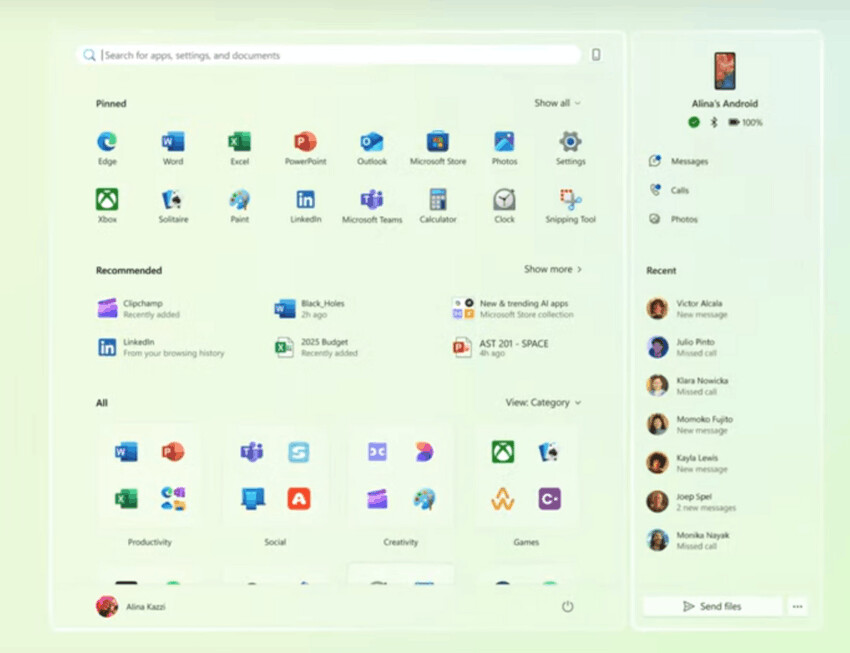Open Julio Pinto's missed call
850x653 pixels.
point(681,347)
